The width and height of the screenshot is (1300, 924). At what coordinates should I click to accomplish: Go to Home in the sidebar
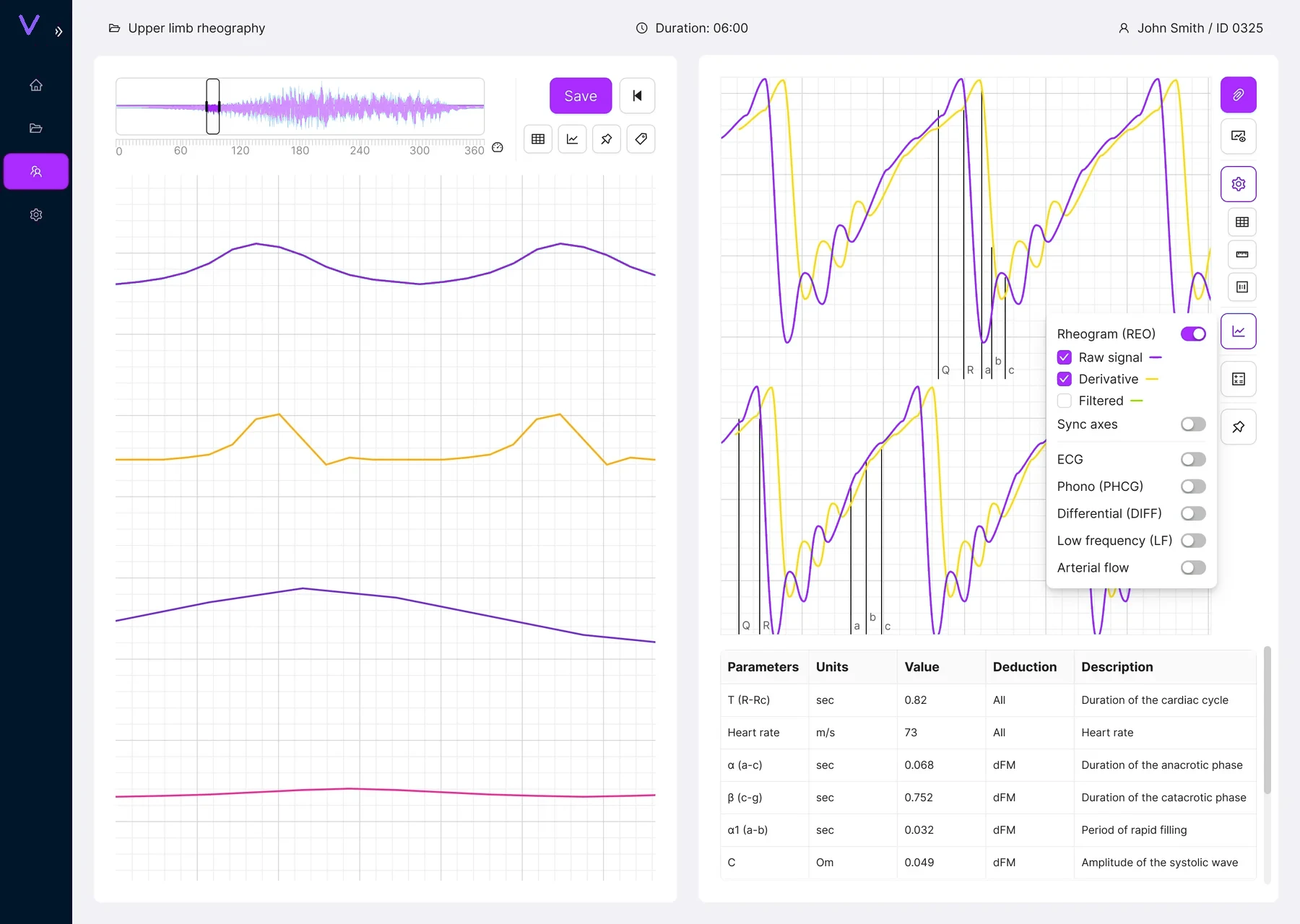pos(36,85)
